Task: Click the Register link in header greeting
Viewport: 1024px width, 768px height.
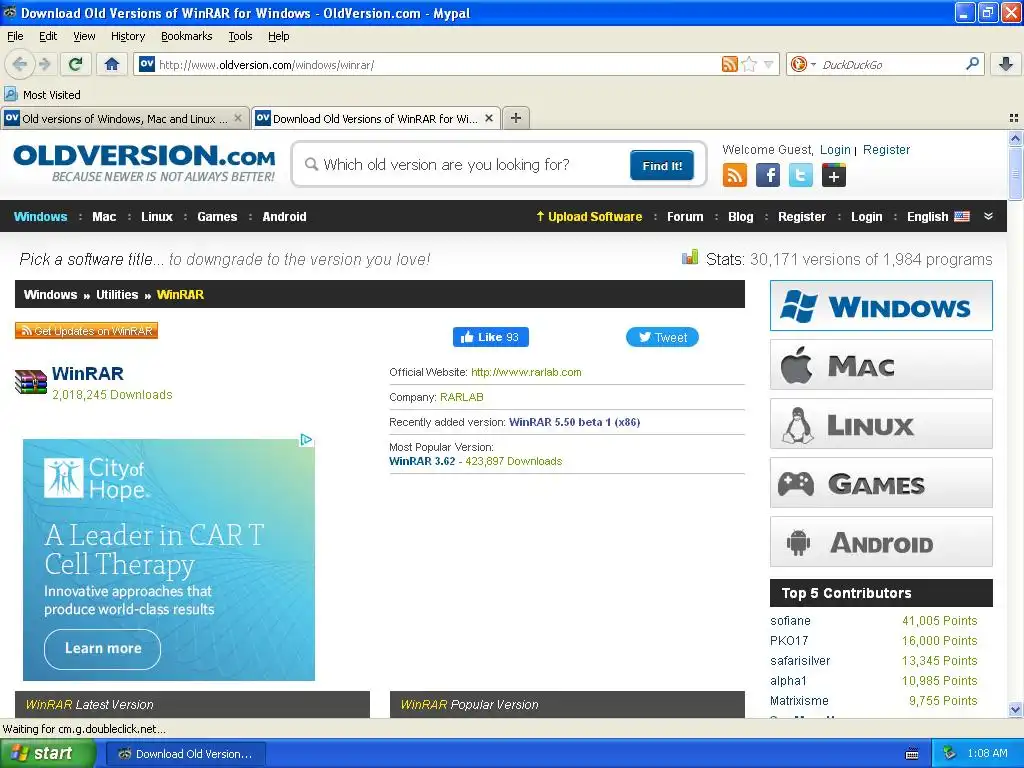Action: click(886, 150)
